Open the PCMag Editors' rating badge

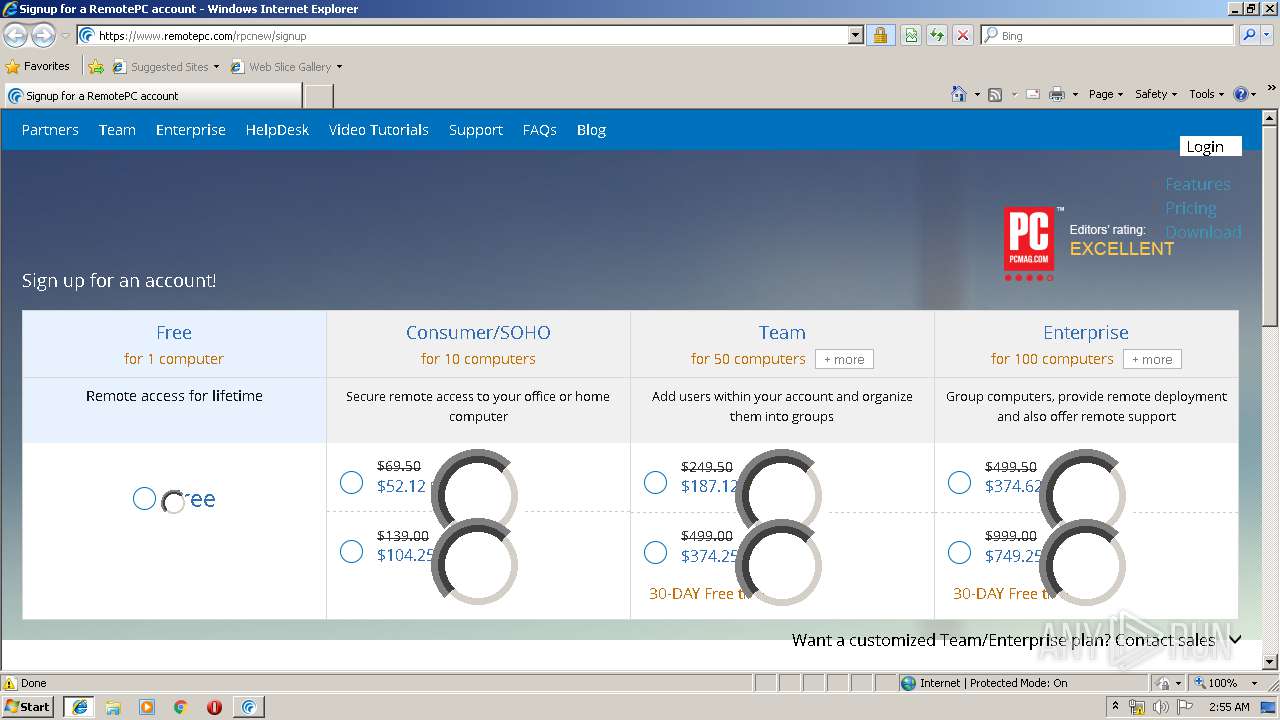(1089, 243)
